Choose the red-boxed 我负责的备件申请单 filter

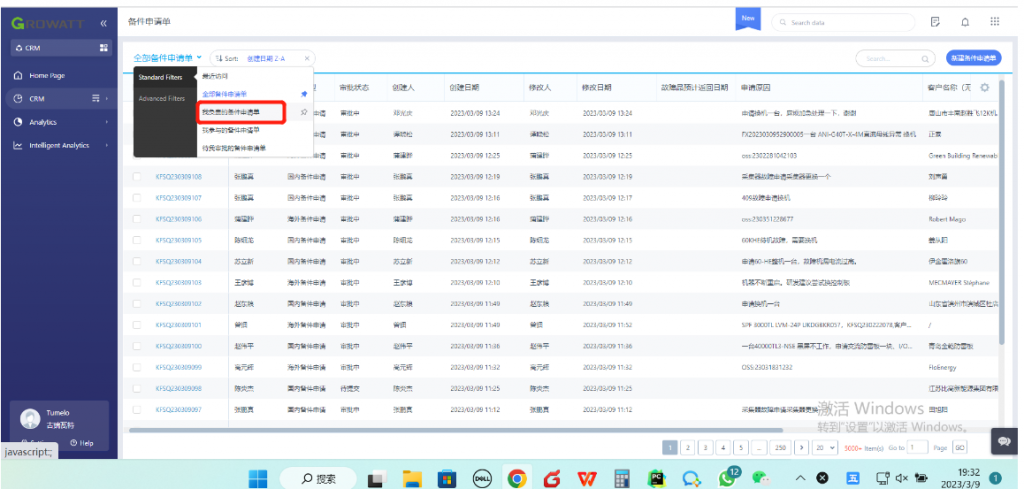pyautogui.click(x=241, y=112)
